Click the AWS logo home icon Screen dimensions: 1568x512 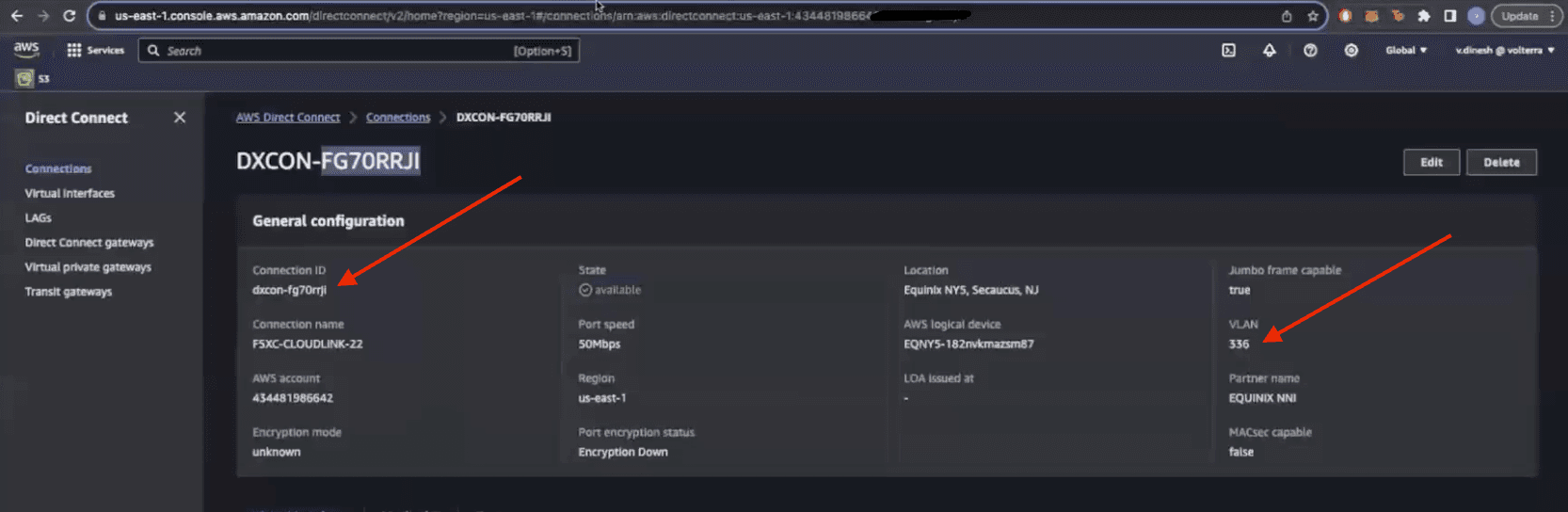coord(26,50)
